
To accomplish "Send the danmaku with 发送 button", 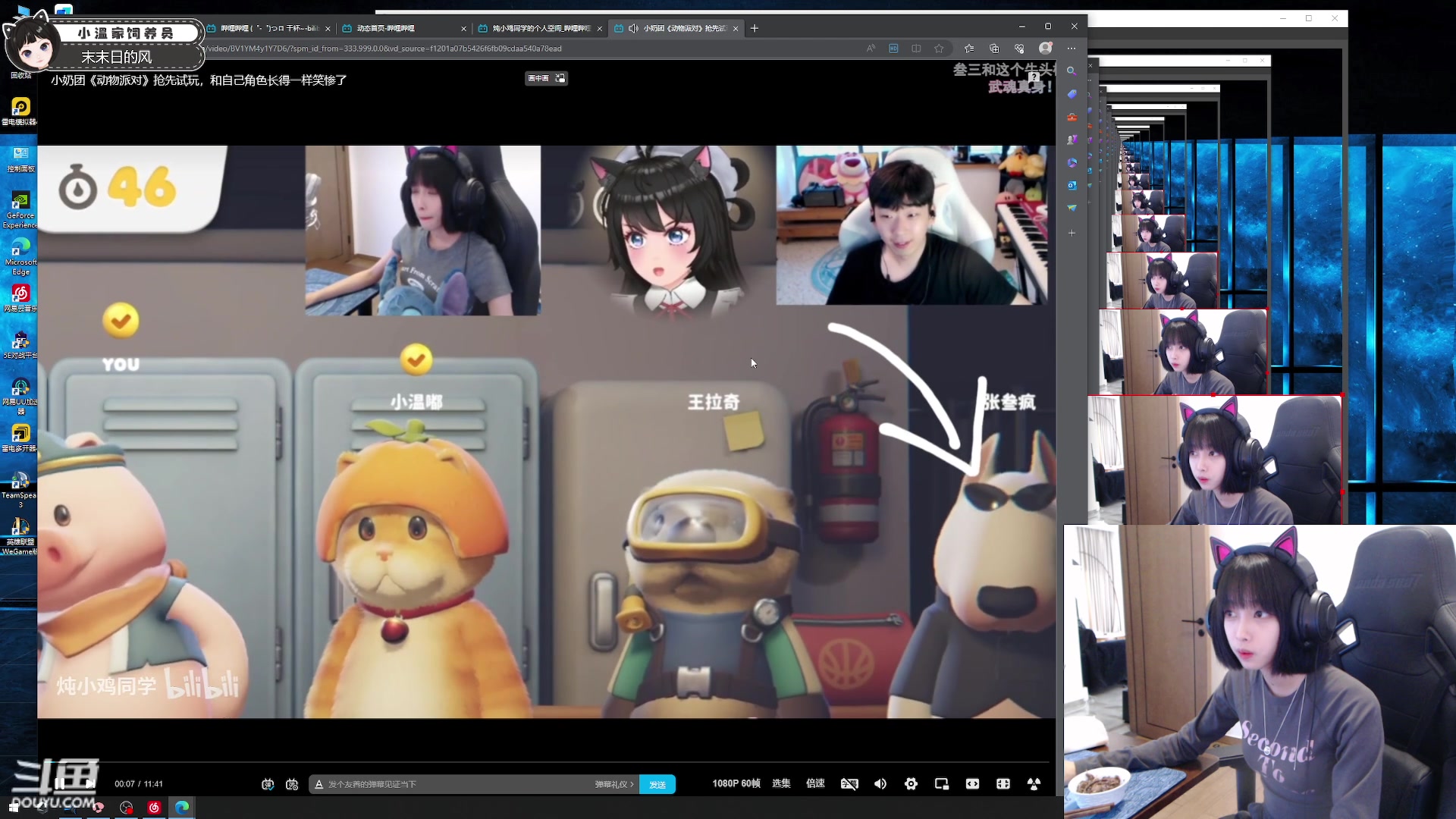I will click(657, 784).
